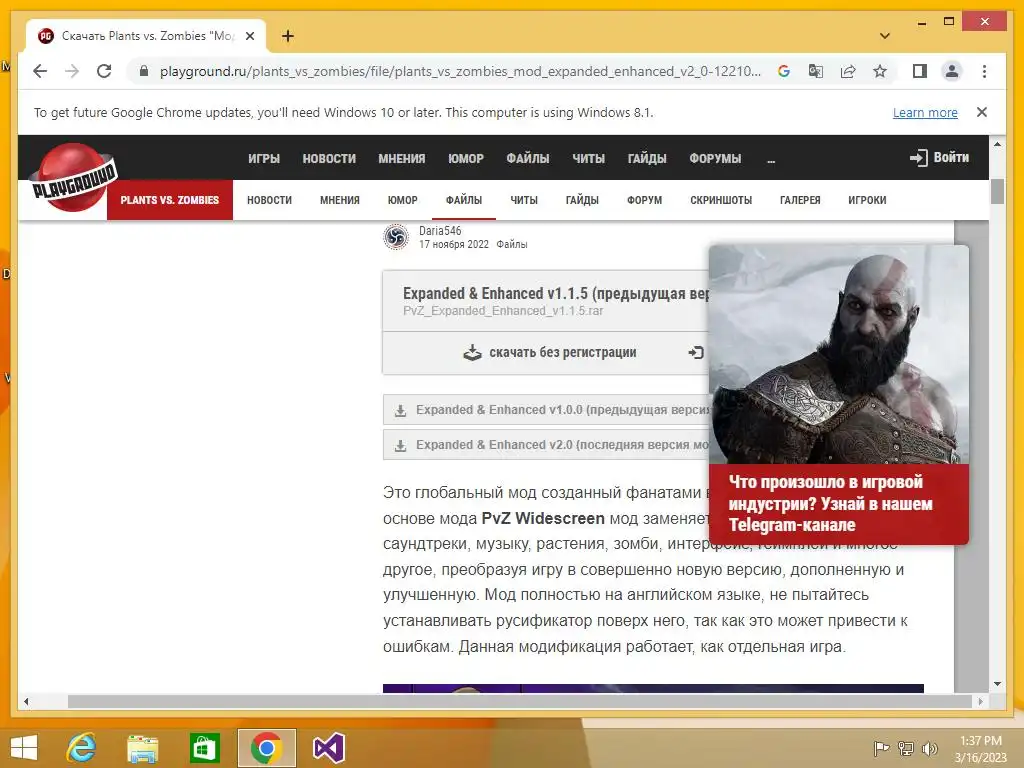1024x768 pixels.
Task: Open Chrome three-dot menu
Action: pos(984,71)
